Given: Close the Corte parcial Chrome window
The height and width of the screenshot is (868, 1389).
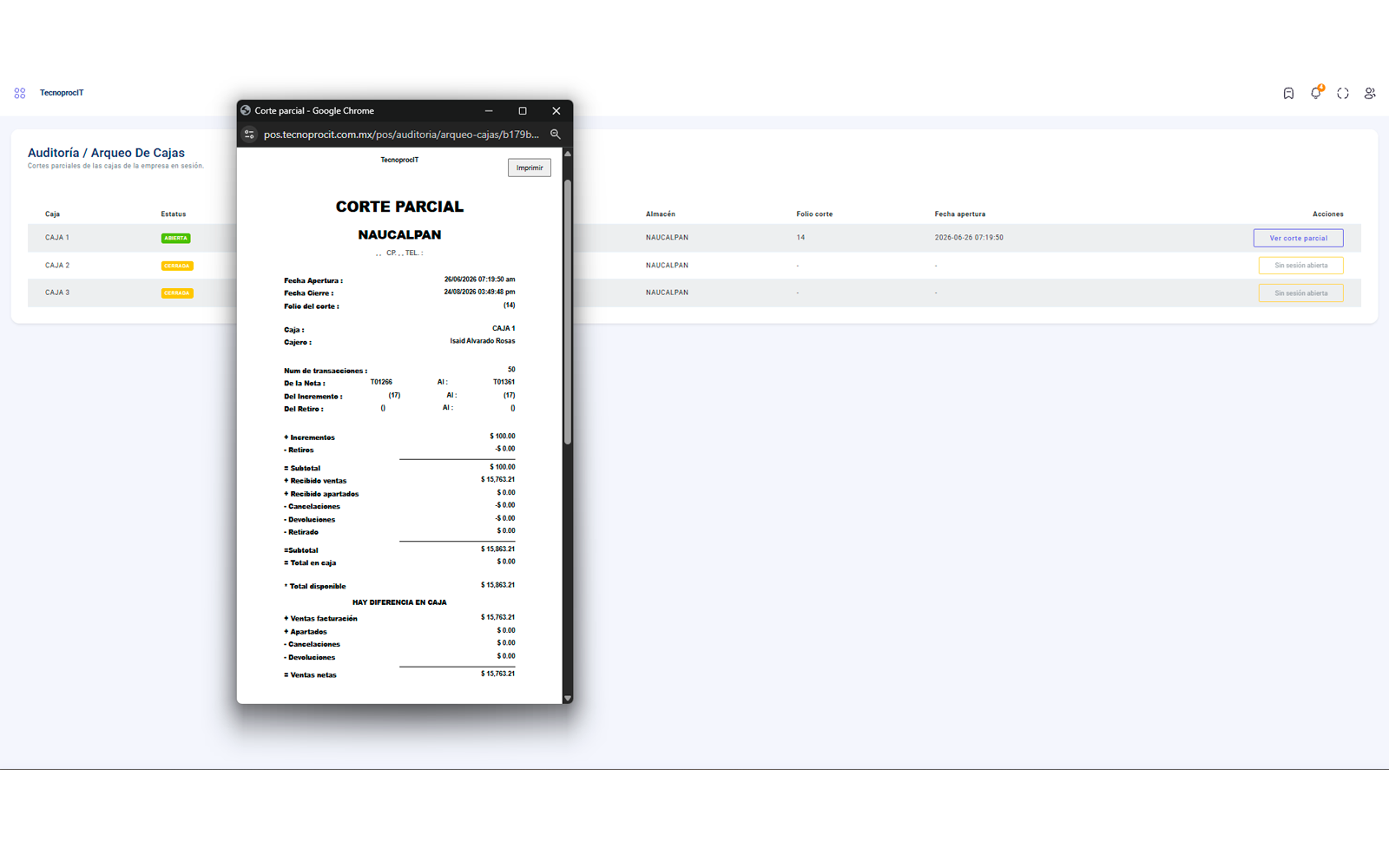Looking at the screenshot, I should (x=556, y=111).
